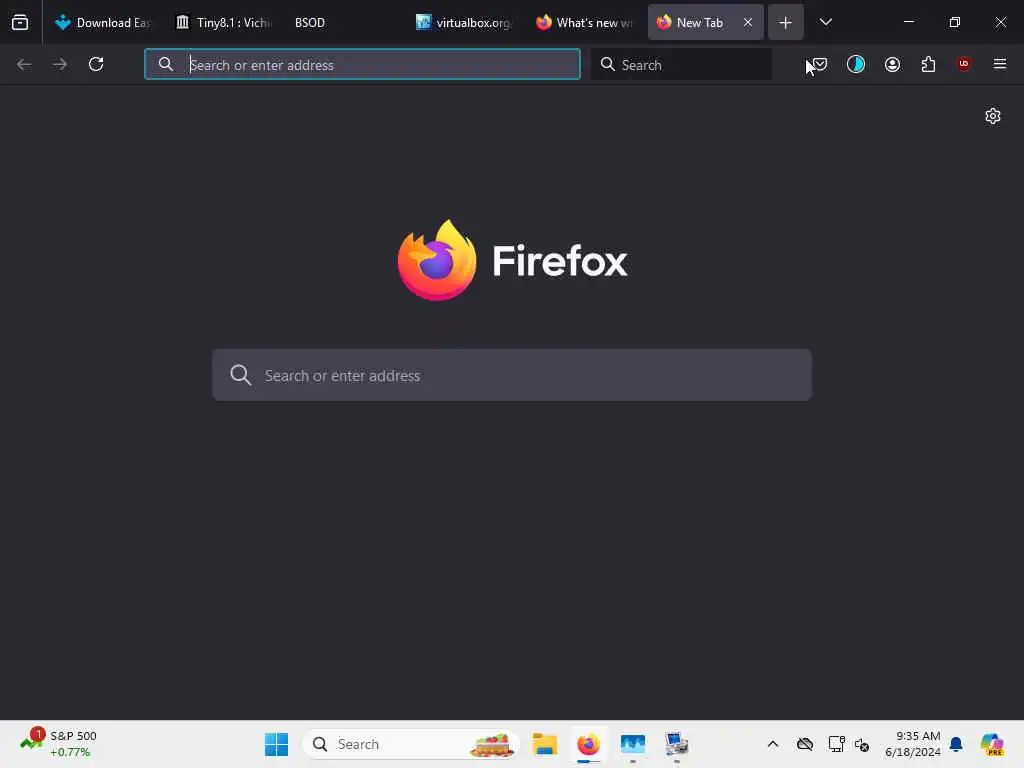Open the Firefox application menu
The image size is (1024, 768).
pos(1000,64)
